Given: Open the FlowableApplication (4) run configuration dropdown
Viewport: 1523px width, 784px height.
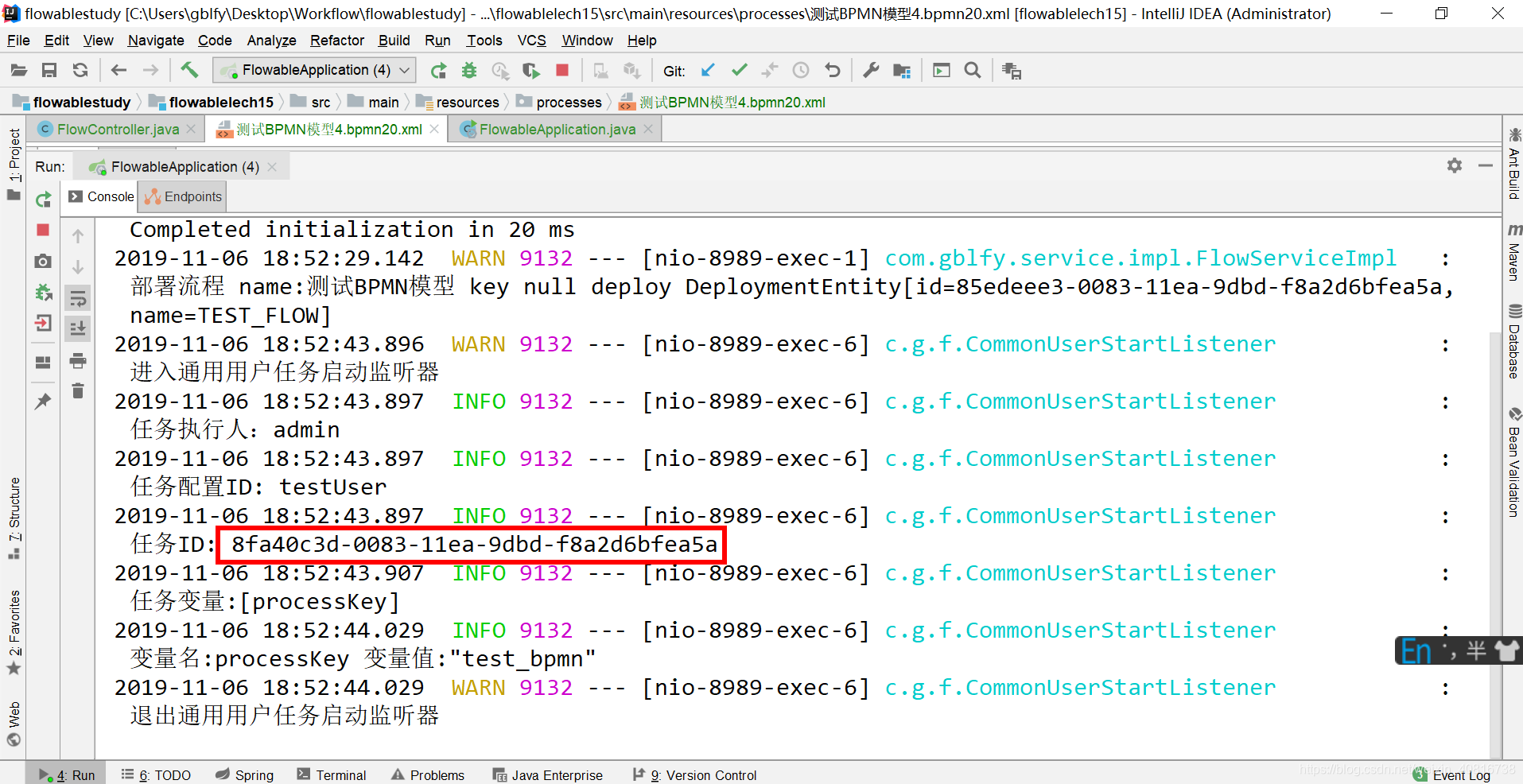Looking at the screenshot, I should coord(314,70).
